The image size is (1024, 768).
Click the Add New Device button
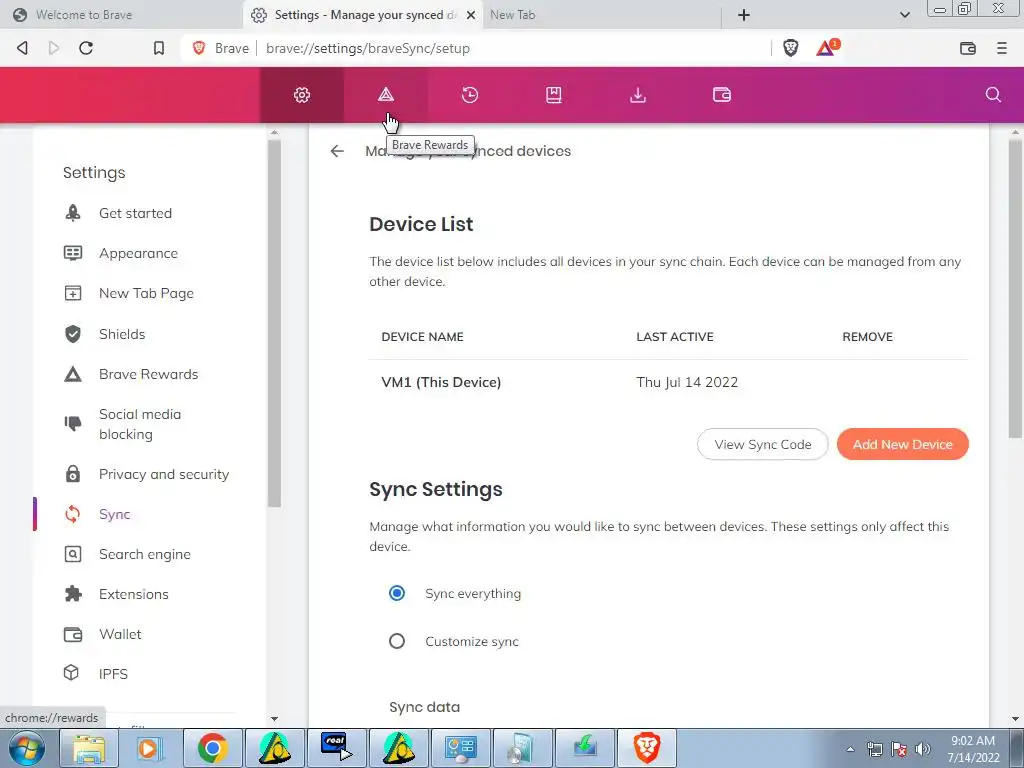click(903, 445)
